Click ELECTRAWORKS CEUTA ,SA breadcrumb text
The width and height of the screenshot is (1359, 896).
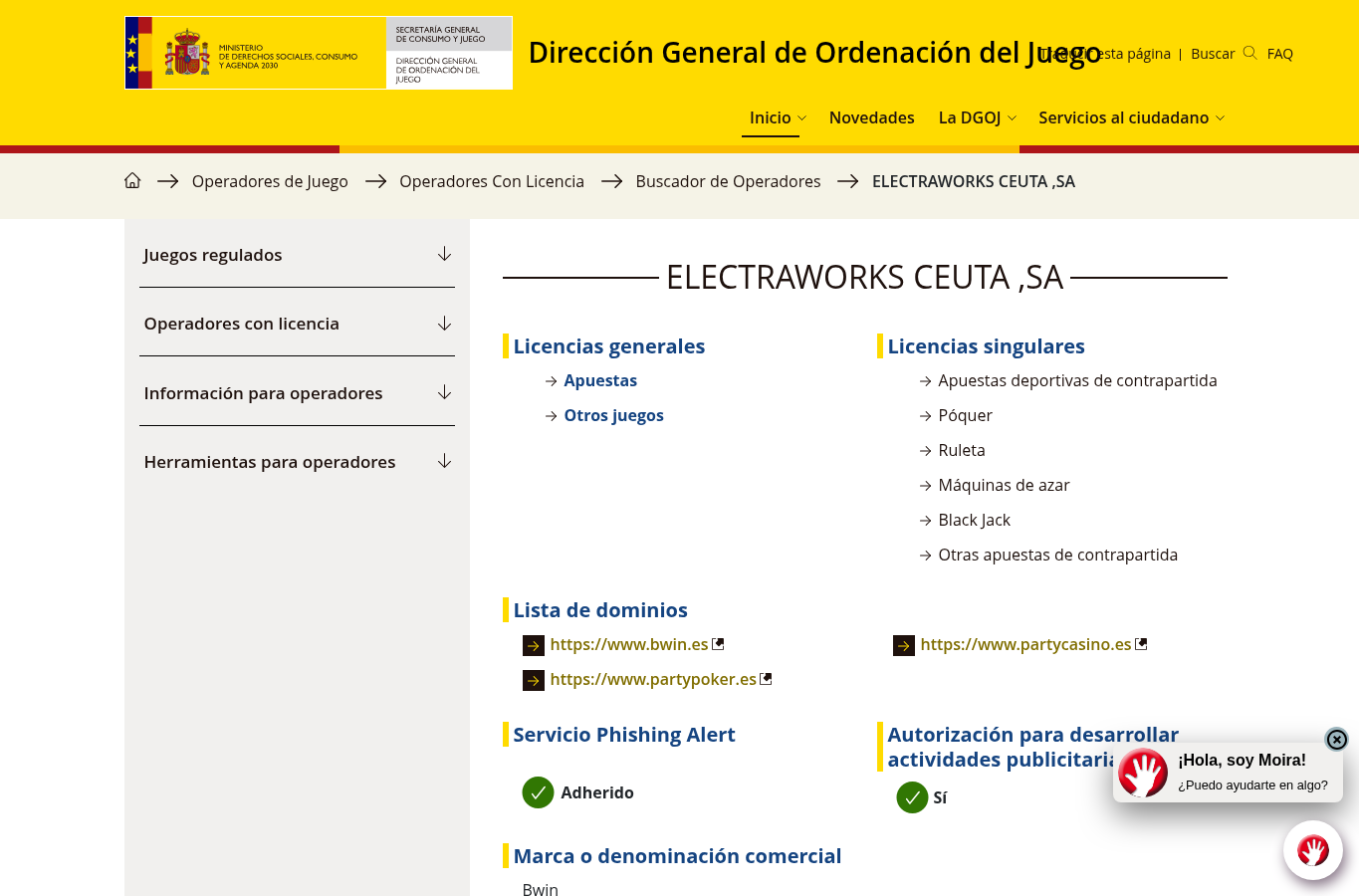974,181
